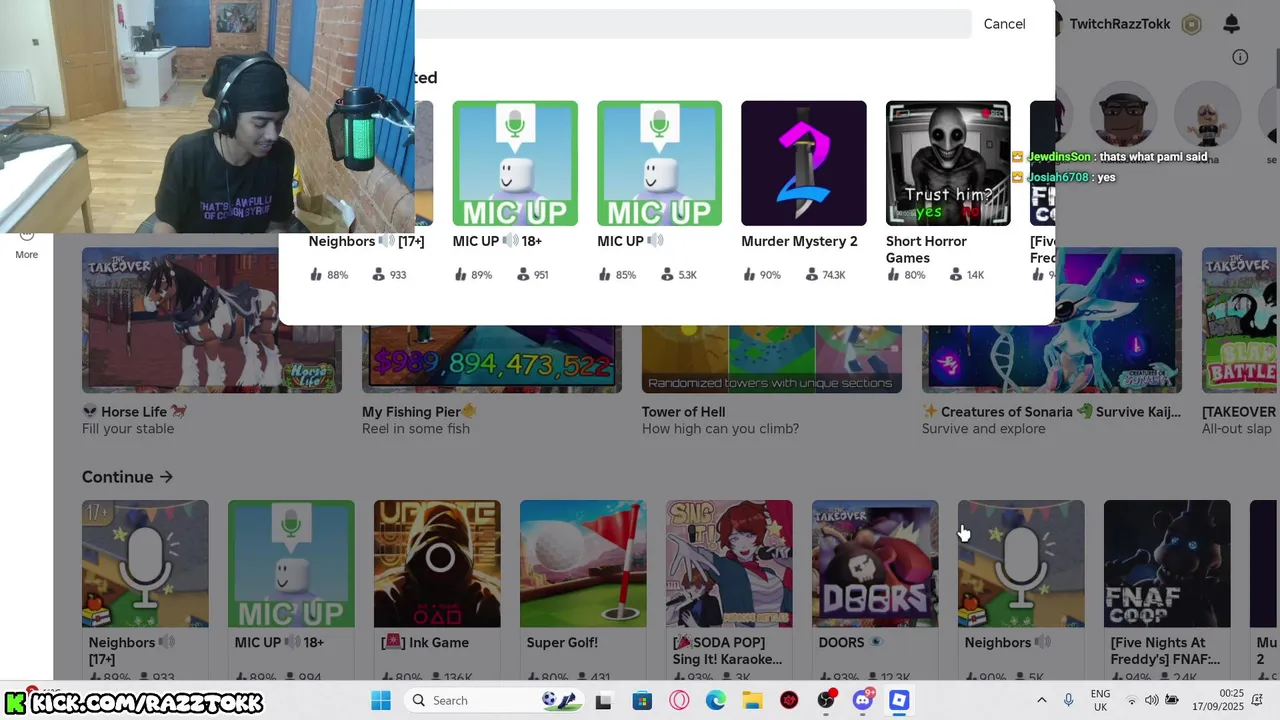The height and width of the screenshot is (720, 1280).
Task: Open Windows Start menu
Action: pos(381,700)
